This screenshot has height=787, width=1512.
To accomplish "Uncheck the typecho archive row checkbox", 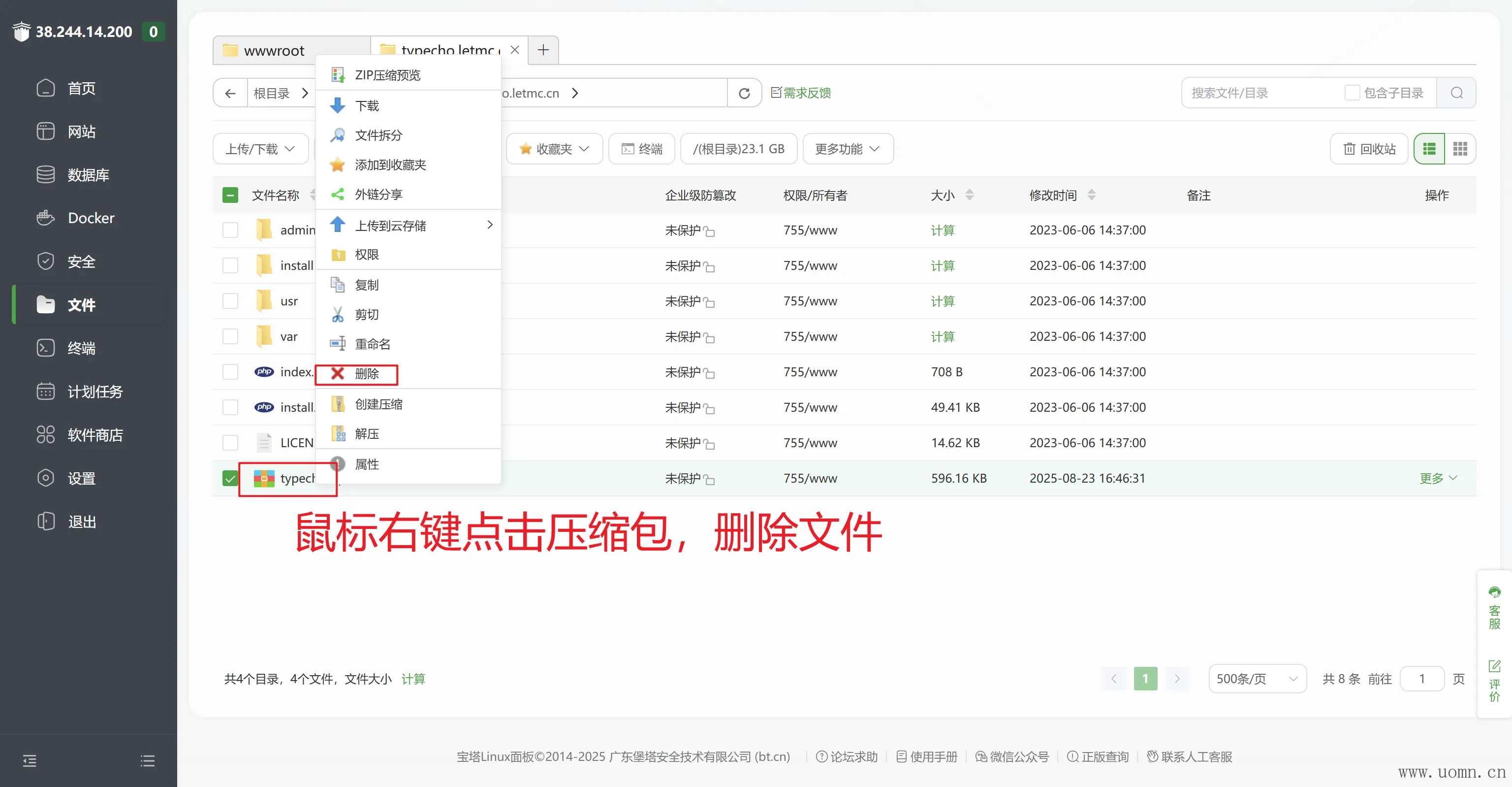I will (230, 478).
